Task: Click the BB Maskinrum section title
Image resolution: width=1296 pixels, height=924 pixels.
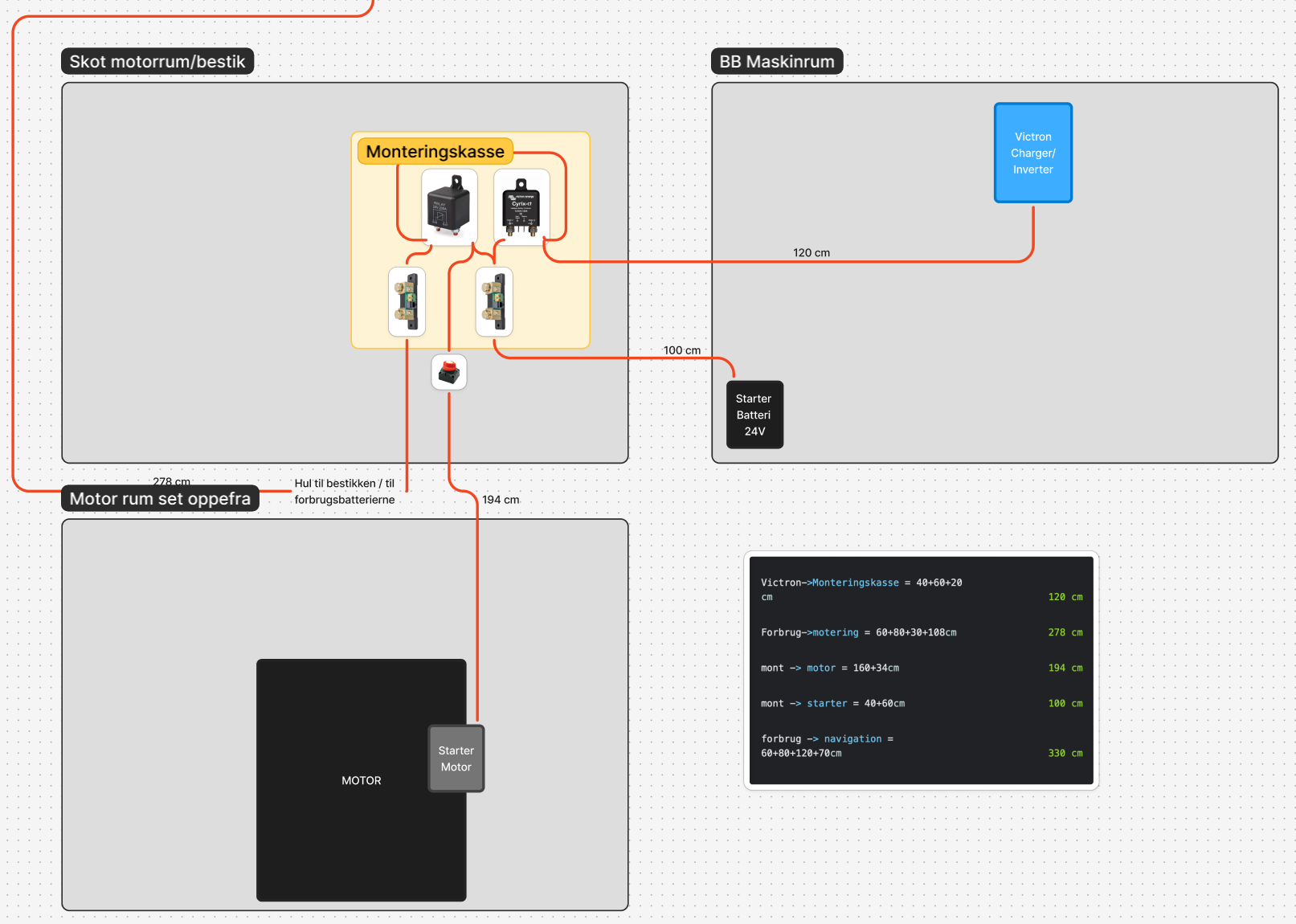Action: point(776,62)
